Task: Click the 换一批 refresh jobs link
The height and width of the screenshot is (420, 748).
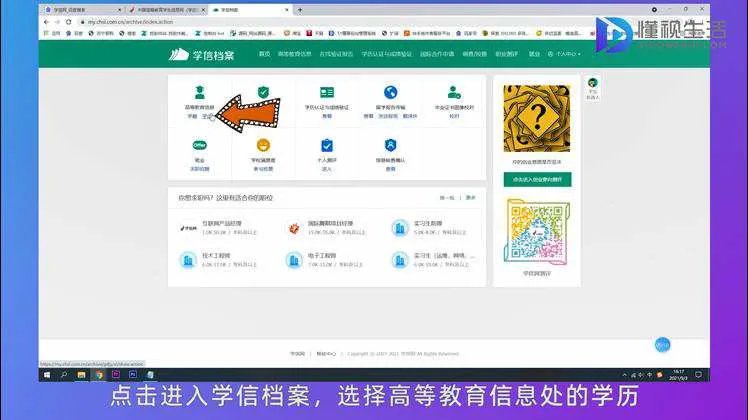Action: pos(447,198)
